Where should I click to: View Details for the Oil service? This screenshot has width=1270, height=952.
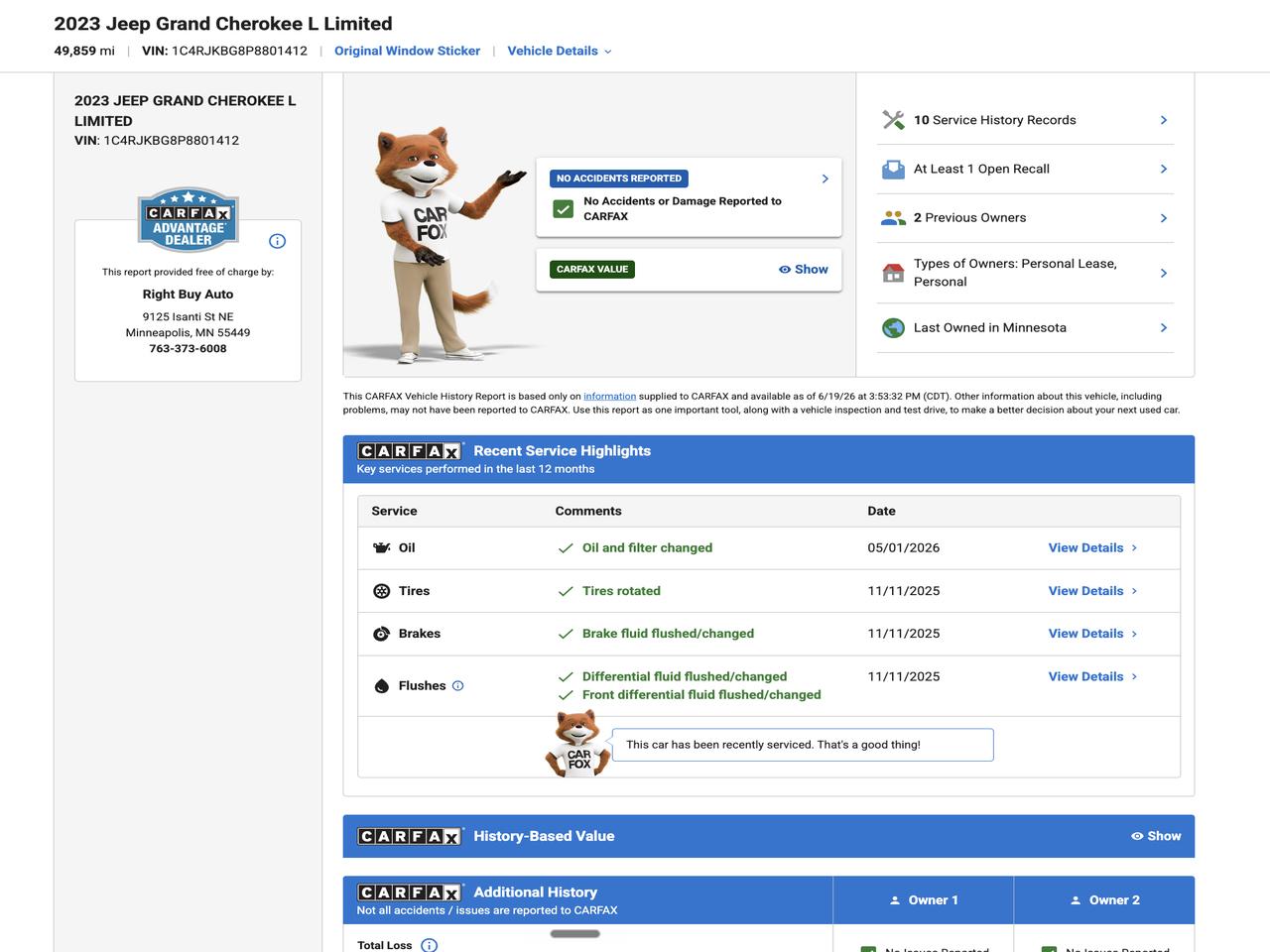point(1092,547)
